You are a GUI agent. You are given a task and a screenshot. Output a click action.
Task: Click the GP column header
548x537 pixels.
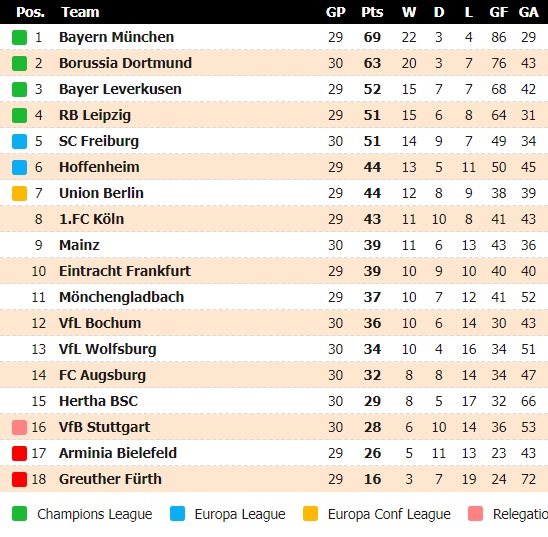pos(336,12)
